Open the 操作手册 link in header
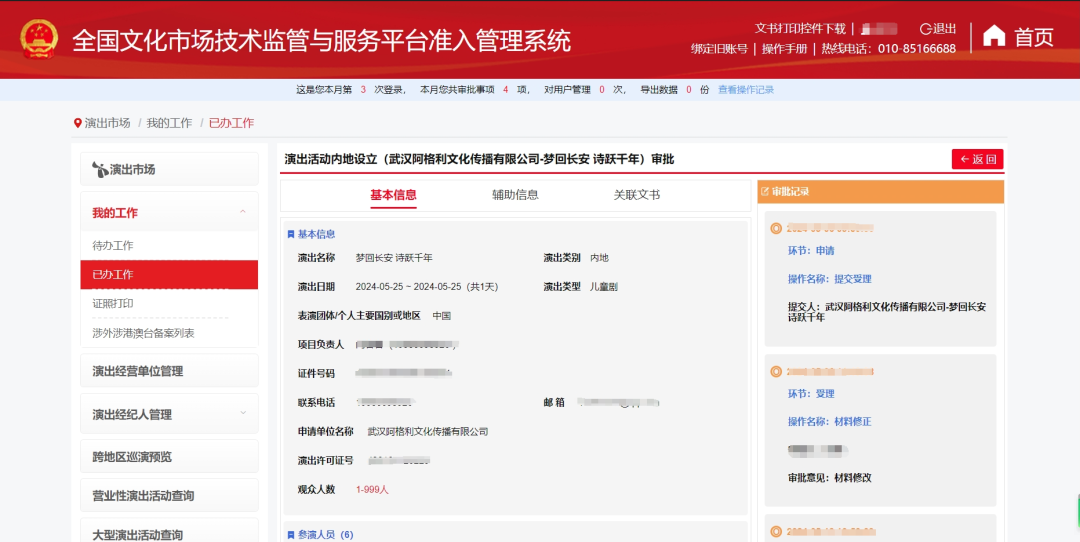 tap(784, 49)
